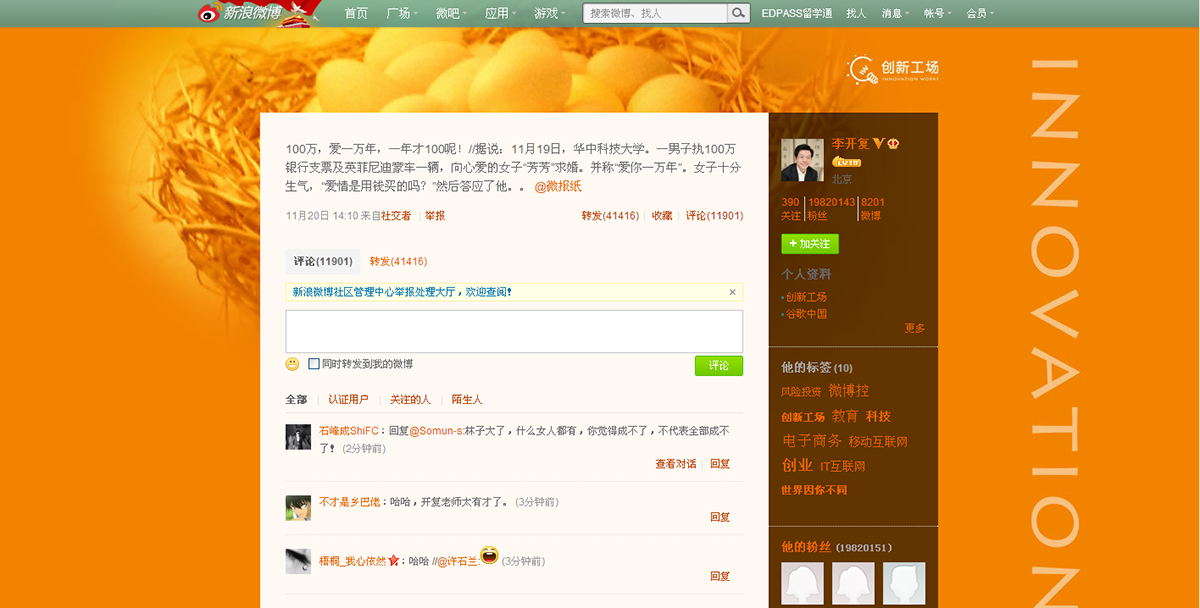The width and height of the screenshot is (1200, 608).
Task: Reply to 不才是乡巴佬's comment
Action: click(x=720, y=517)
